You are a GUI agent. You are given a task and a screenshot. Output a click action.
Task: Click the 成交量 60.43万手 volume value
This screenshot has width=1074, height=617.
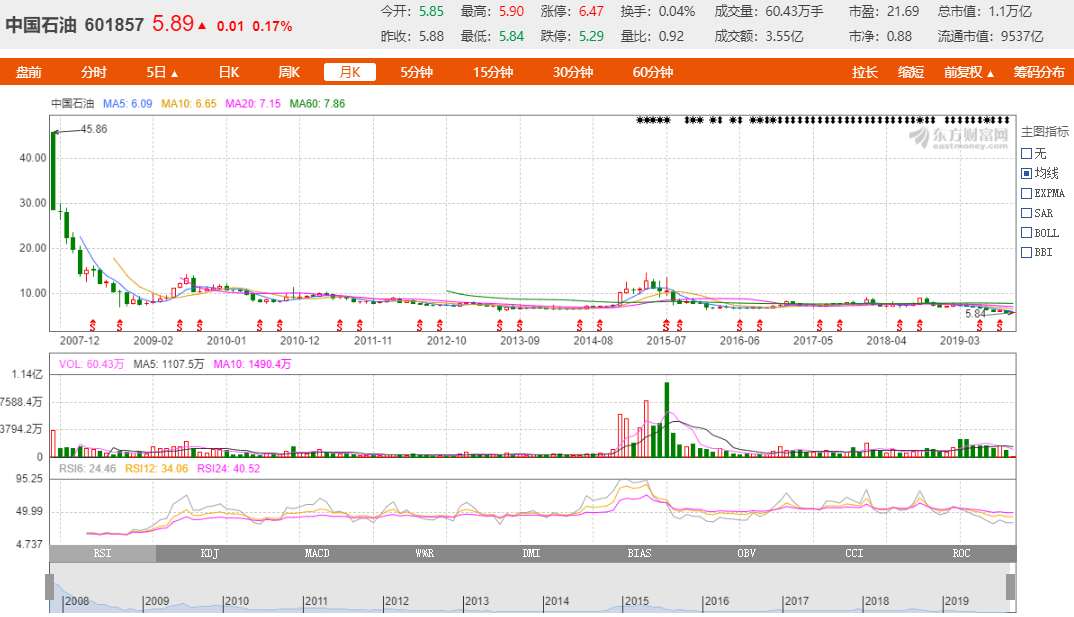[795, 12]
